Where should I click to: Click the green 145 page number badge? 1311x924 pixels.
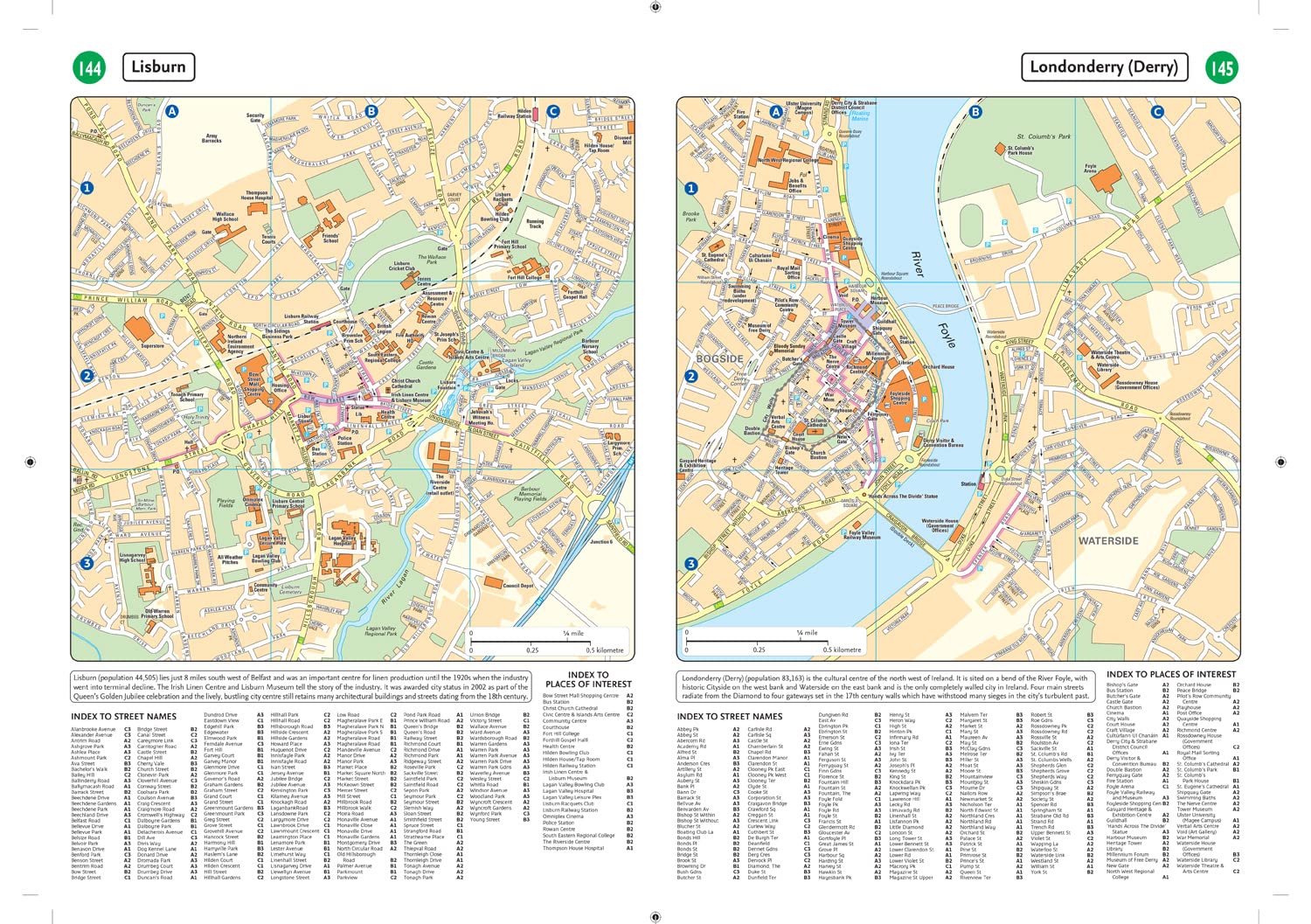pos(1221,68)
